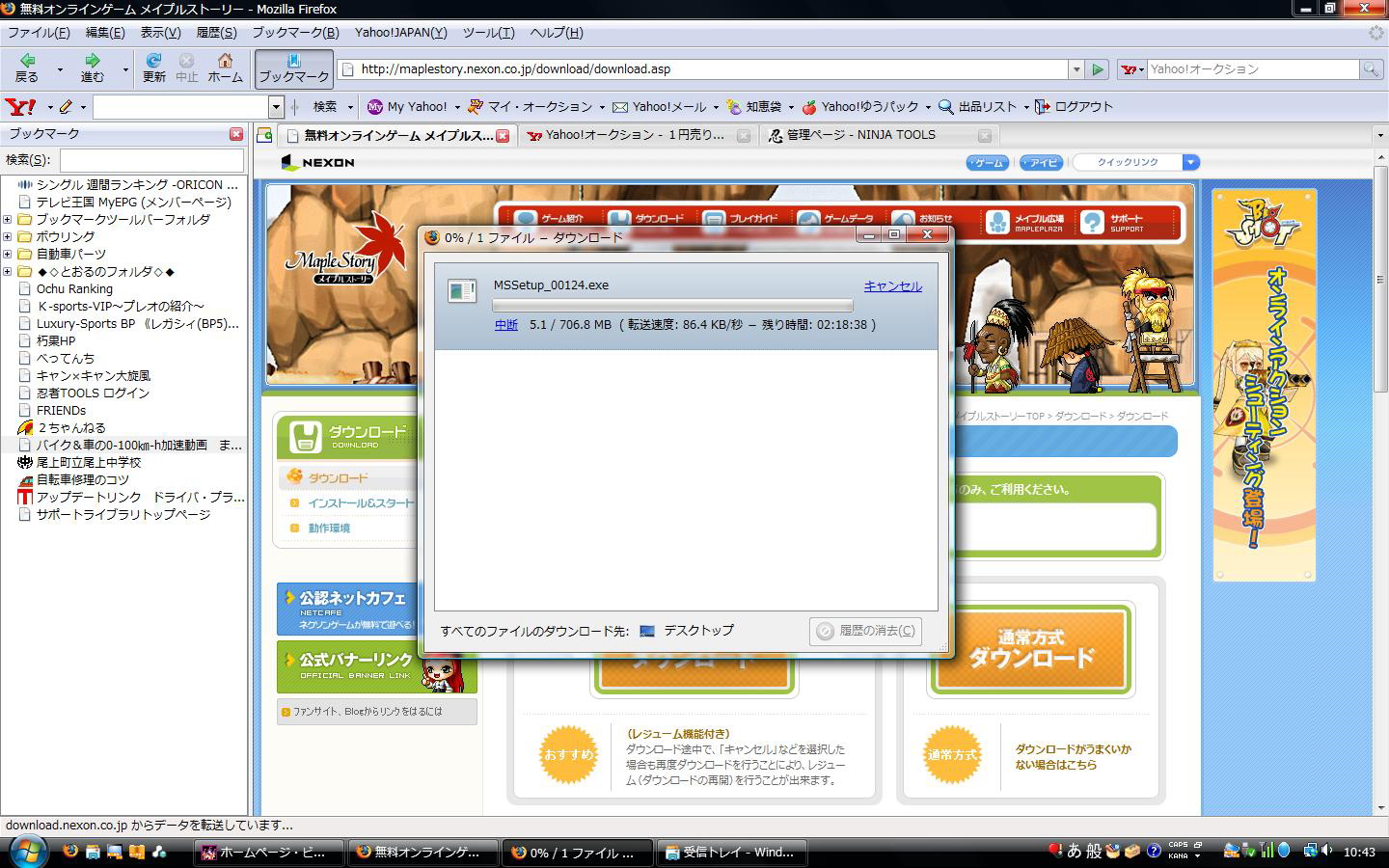The width and height of the screenshot is (1389, 868).
Task: Open the Yahoo toolbar search box dropdown
Action: (x=276, y=107)
